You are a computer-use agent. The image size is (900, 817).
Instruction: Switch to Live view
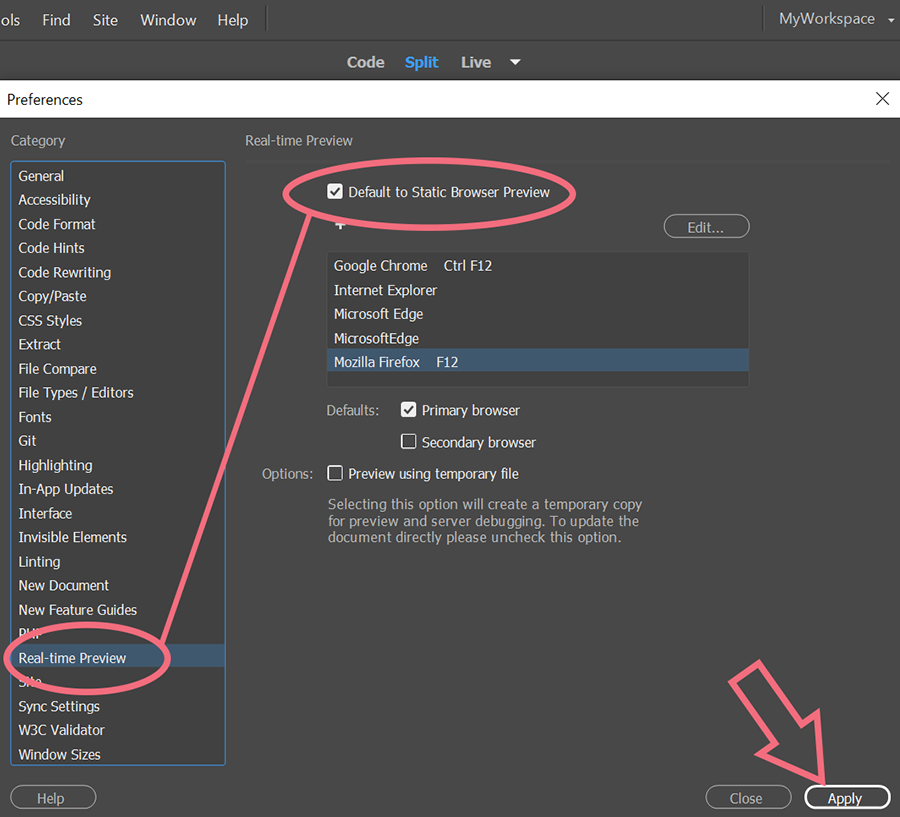click(475, 62)
